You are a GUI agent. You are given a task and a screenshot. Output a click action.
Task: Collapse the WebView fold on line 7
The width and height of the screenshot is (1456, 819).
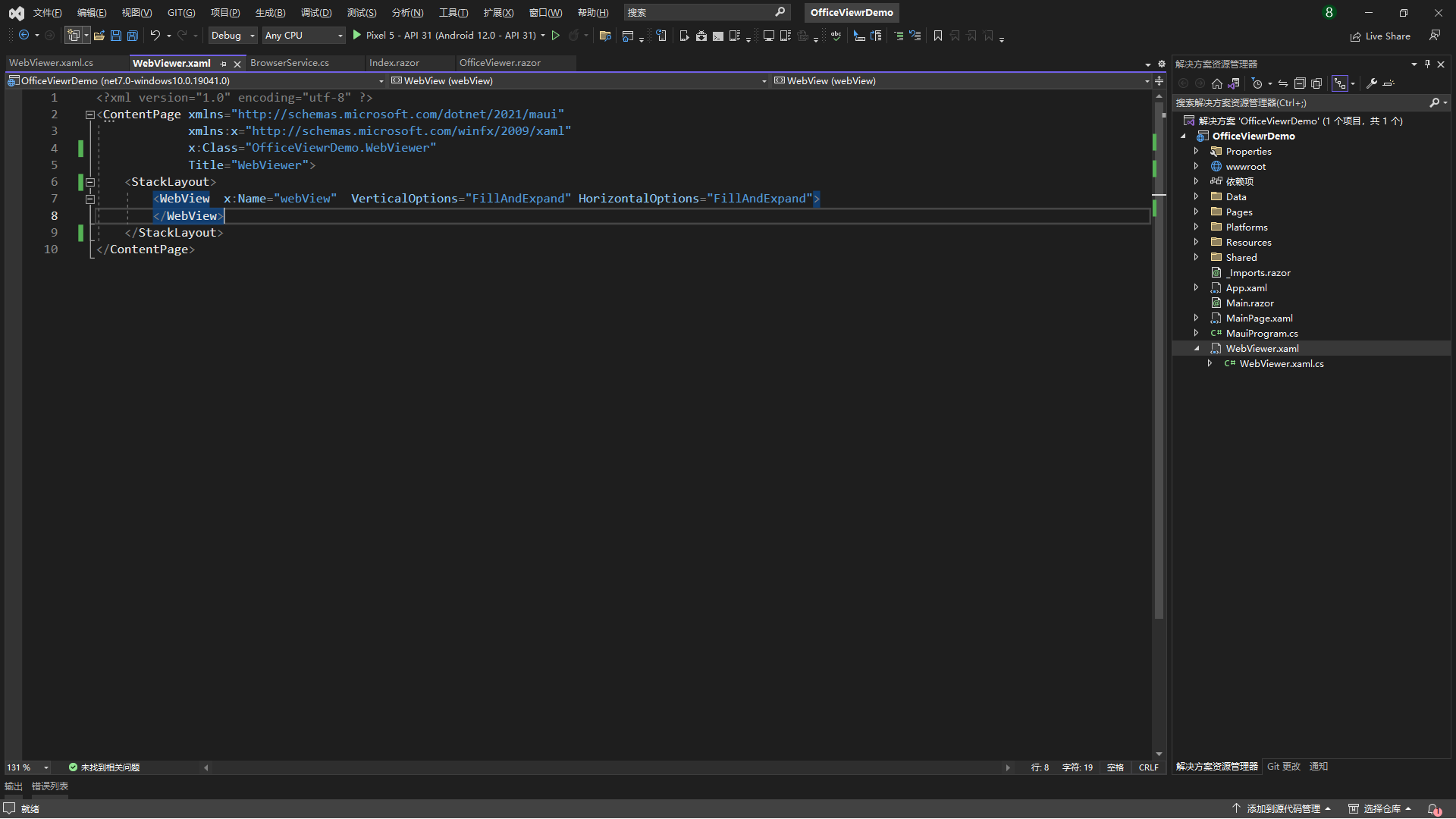pyautogui.click(x=89, y=199)
